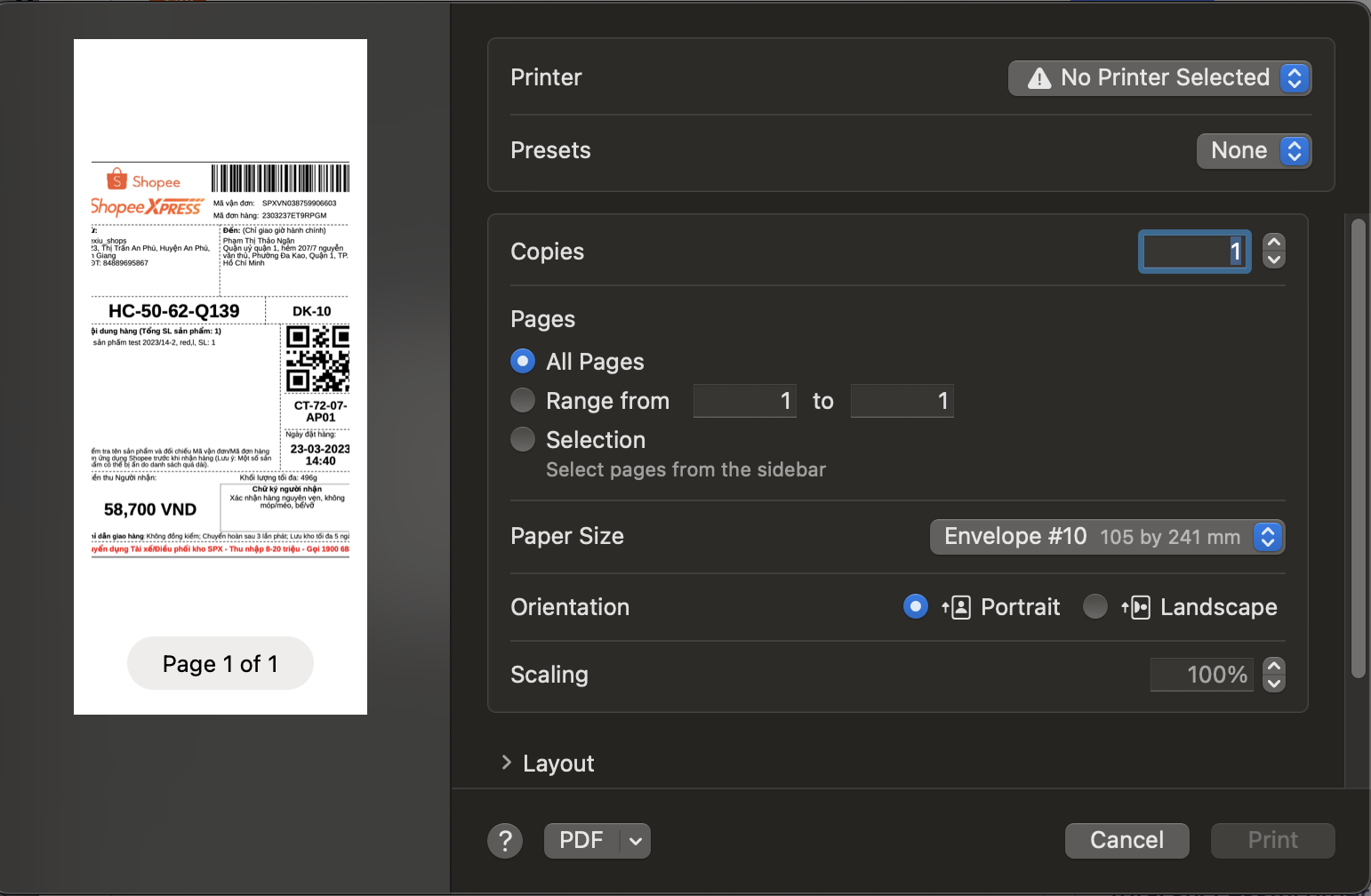Screen dimensions: 1371x896
Task: Open the Presets dropdown set to None
Action: (1253, 151)
